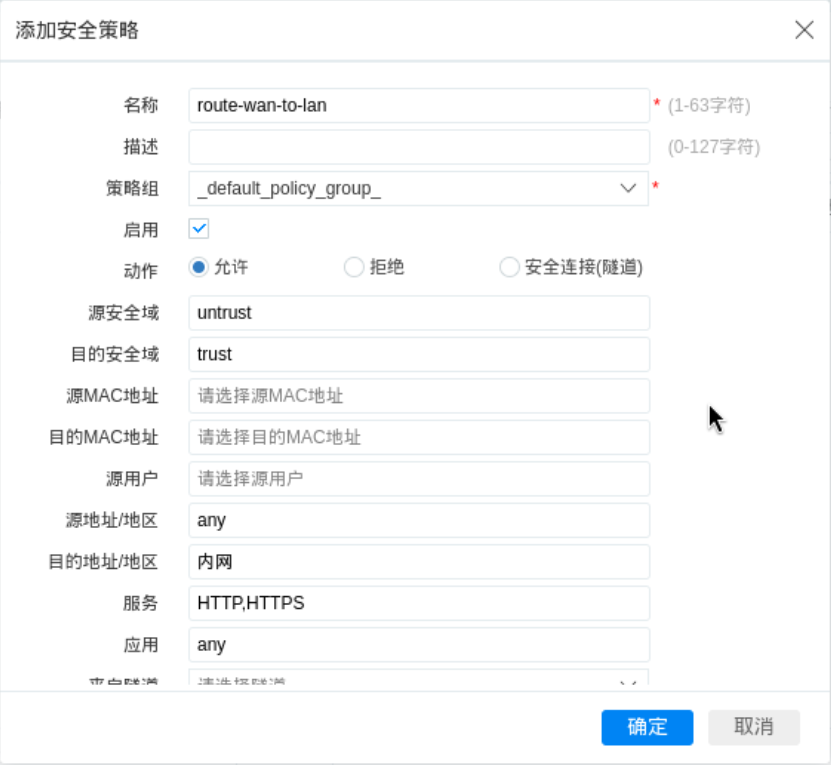Screen dimensions: 831x765
Task: Open the 源安全域 field showing untrust
Action: pyautogui.click(x=419, y=313)
